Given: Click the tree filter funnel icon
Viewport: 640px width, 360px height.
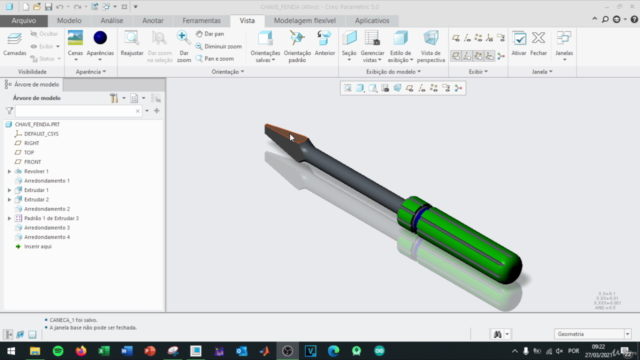Looking at the screenshot, I should click(x=9, y=111).
